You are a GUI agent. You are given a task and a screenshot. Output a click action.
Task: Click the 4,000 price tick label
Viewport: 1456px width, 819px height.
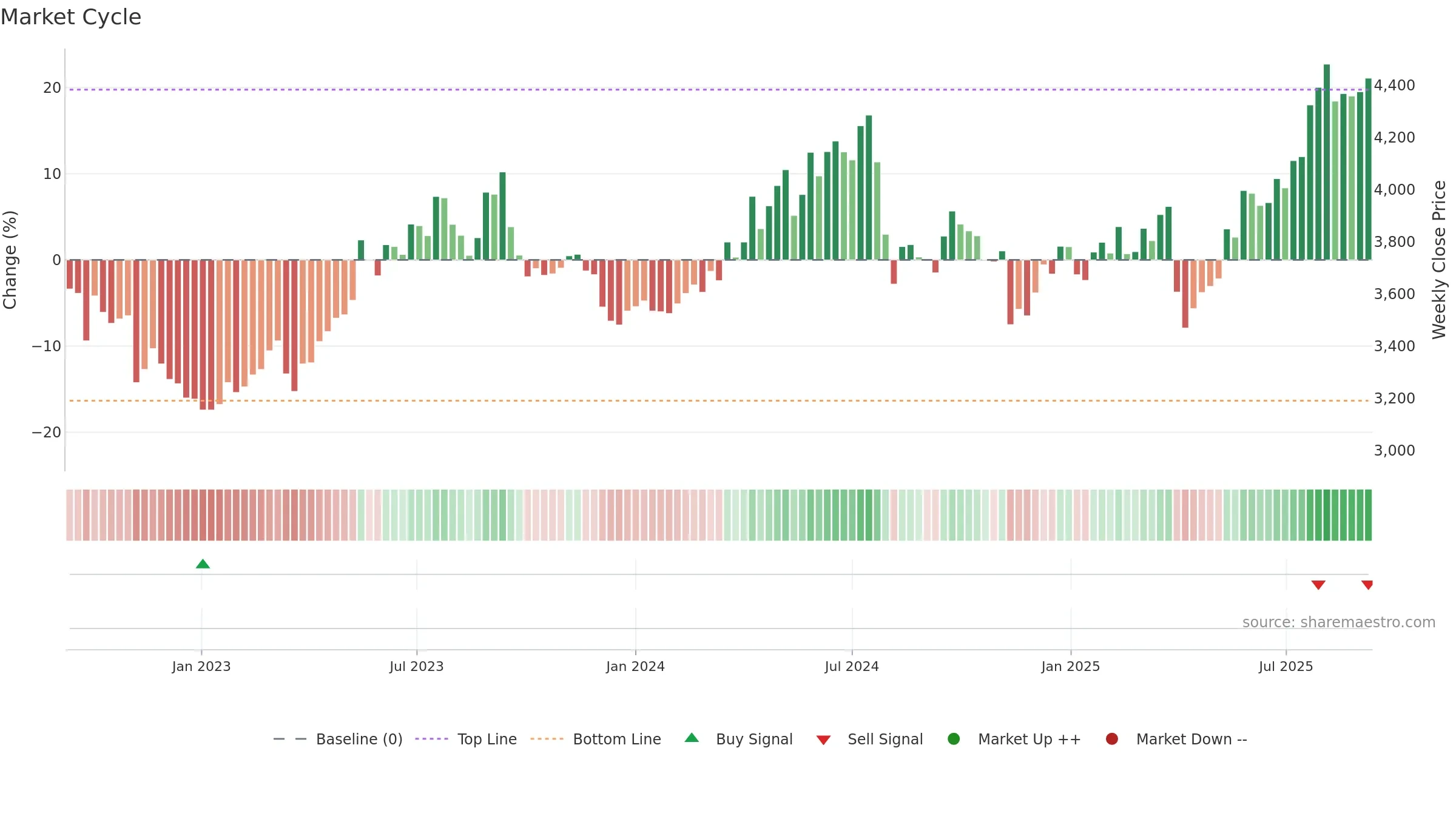(1394, 189)
